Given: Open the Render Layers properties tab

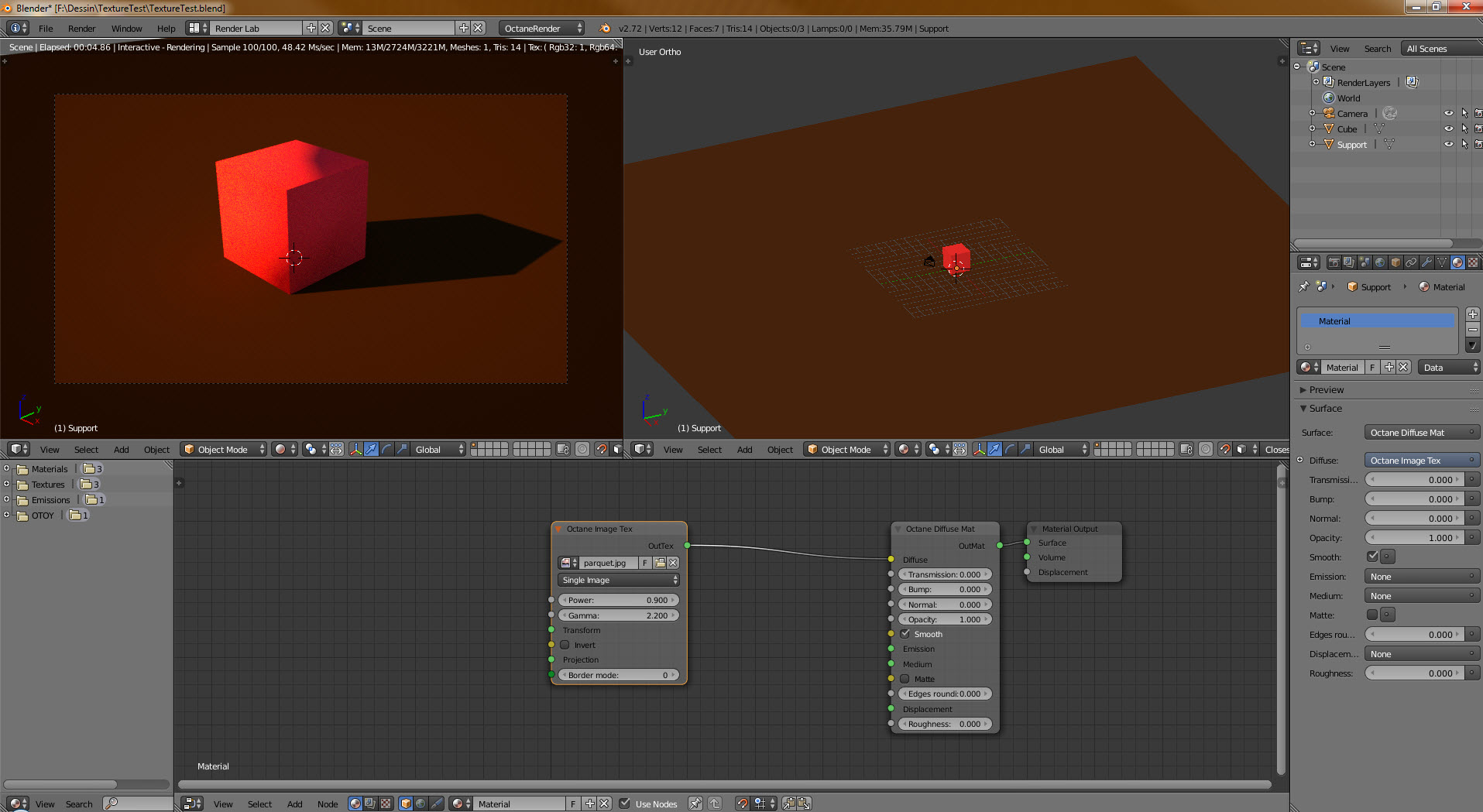Looking at the screenshot, I should pos(1349,262).
